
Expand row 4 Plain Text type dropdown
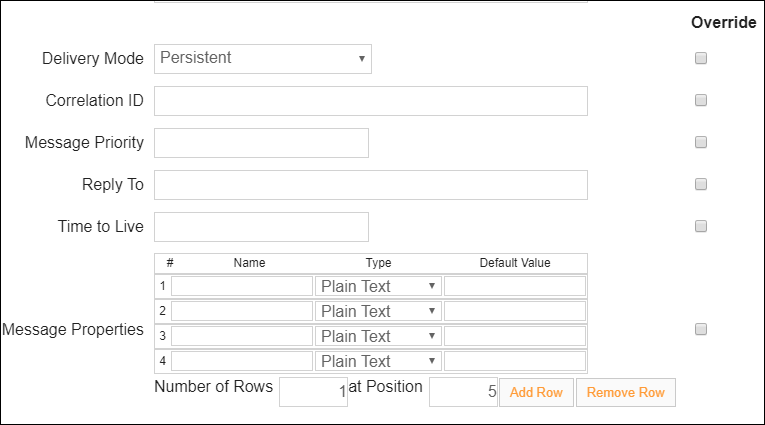click(378, 361)
